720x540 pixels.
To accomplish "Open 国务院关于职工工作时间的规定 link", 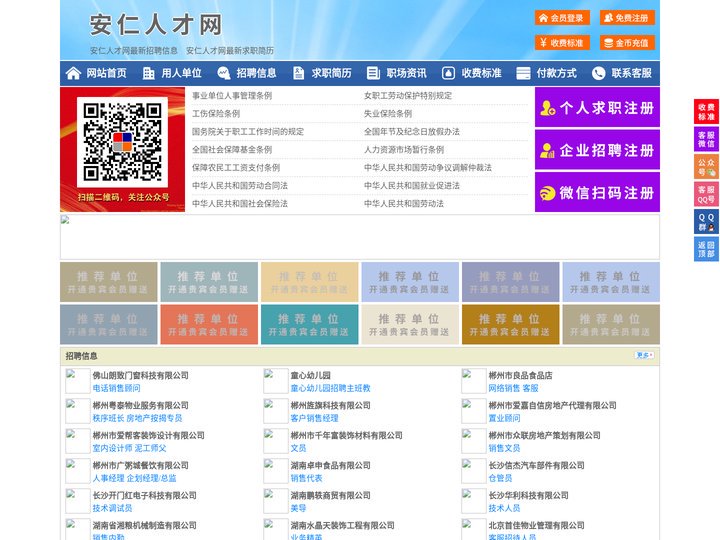I will [248, 131].
